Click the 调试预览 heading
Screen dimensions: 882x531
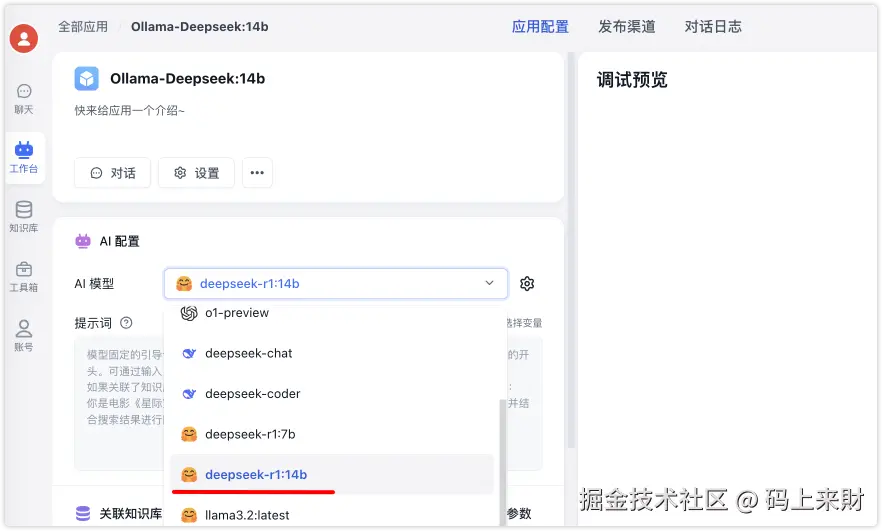pos(632,80)
